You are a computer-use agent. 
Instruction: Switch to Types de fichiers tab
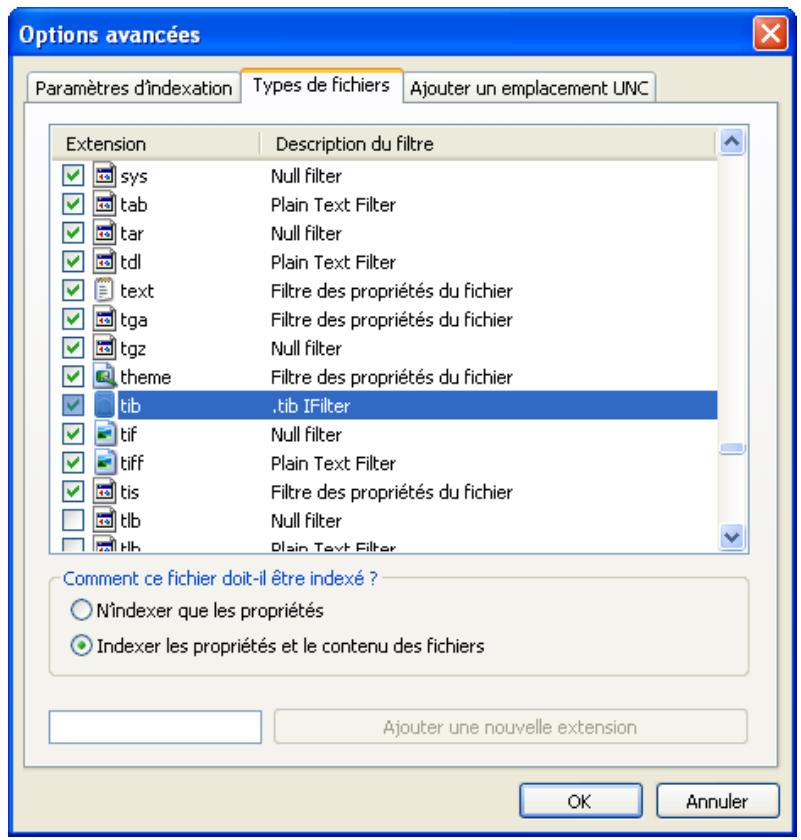[321, 86]
